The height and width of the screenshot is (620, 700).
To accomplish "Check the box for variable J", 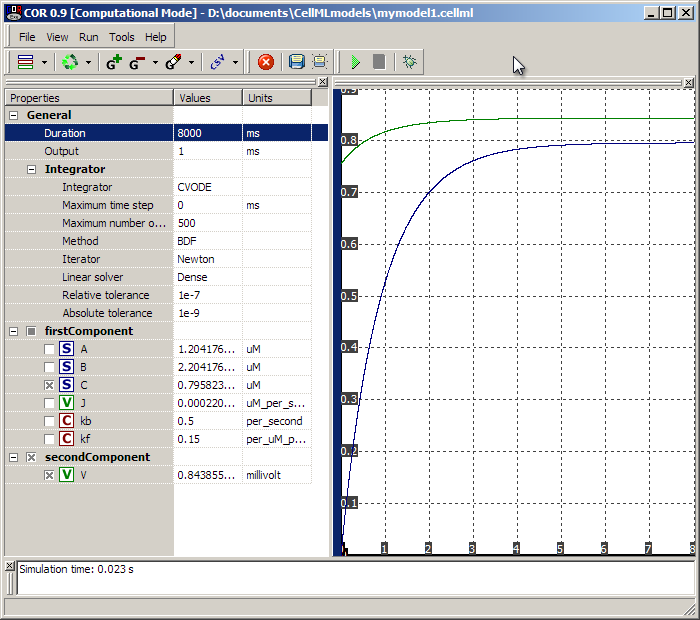I will (49, 403).
